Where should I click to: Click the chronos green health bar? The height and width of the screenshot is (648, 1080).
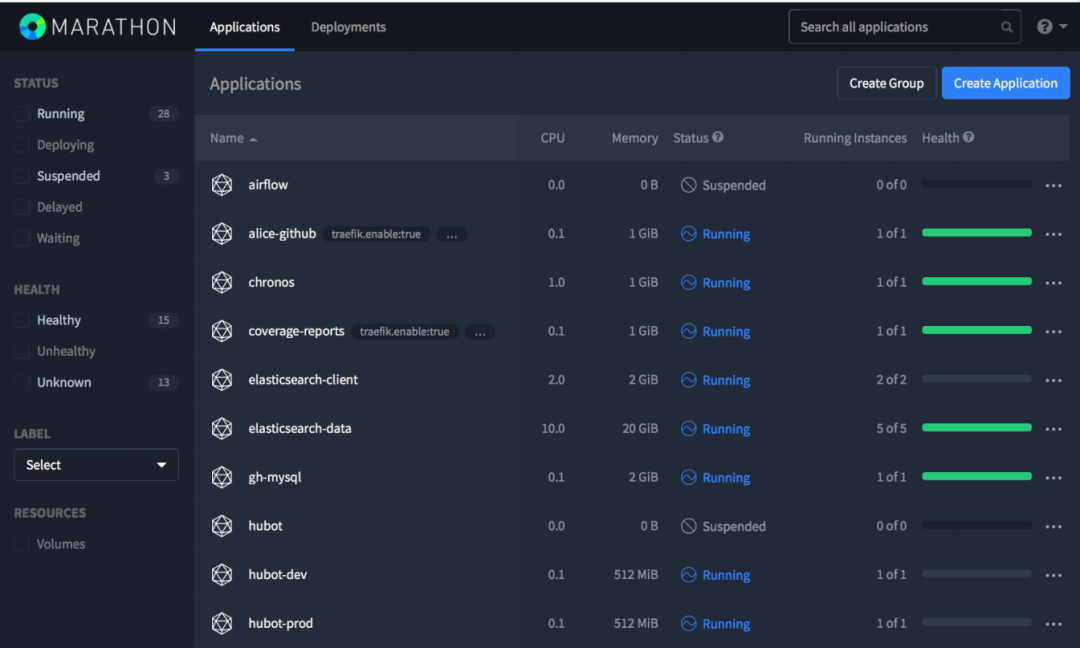pos(977,282)
